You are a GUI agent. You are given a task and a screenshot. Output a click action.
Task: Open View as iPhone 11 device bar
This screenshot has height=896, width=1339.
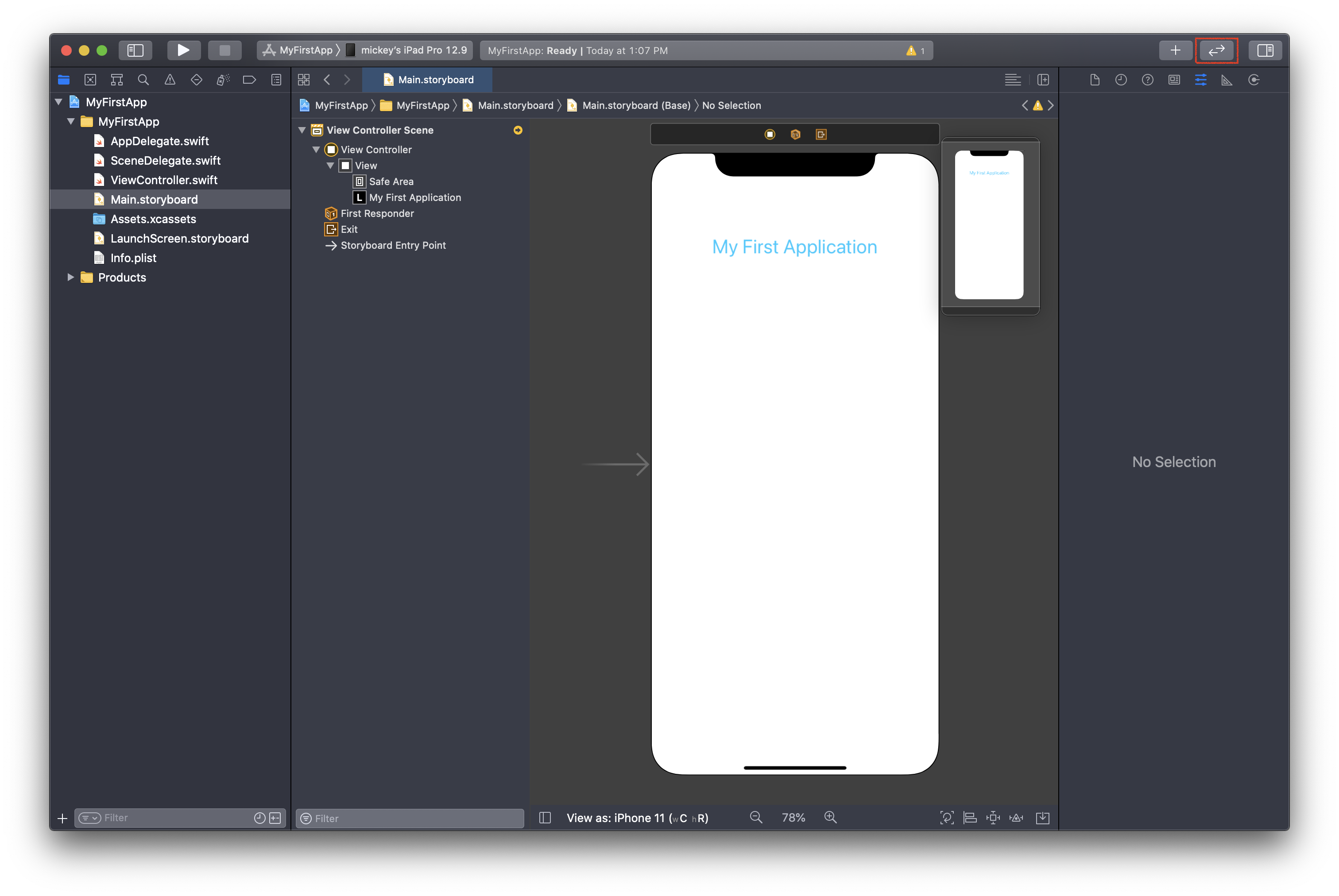click(x=637, y=818)
